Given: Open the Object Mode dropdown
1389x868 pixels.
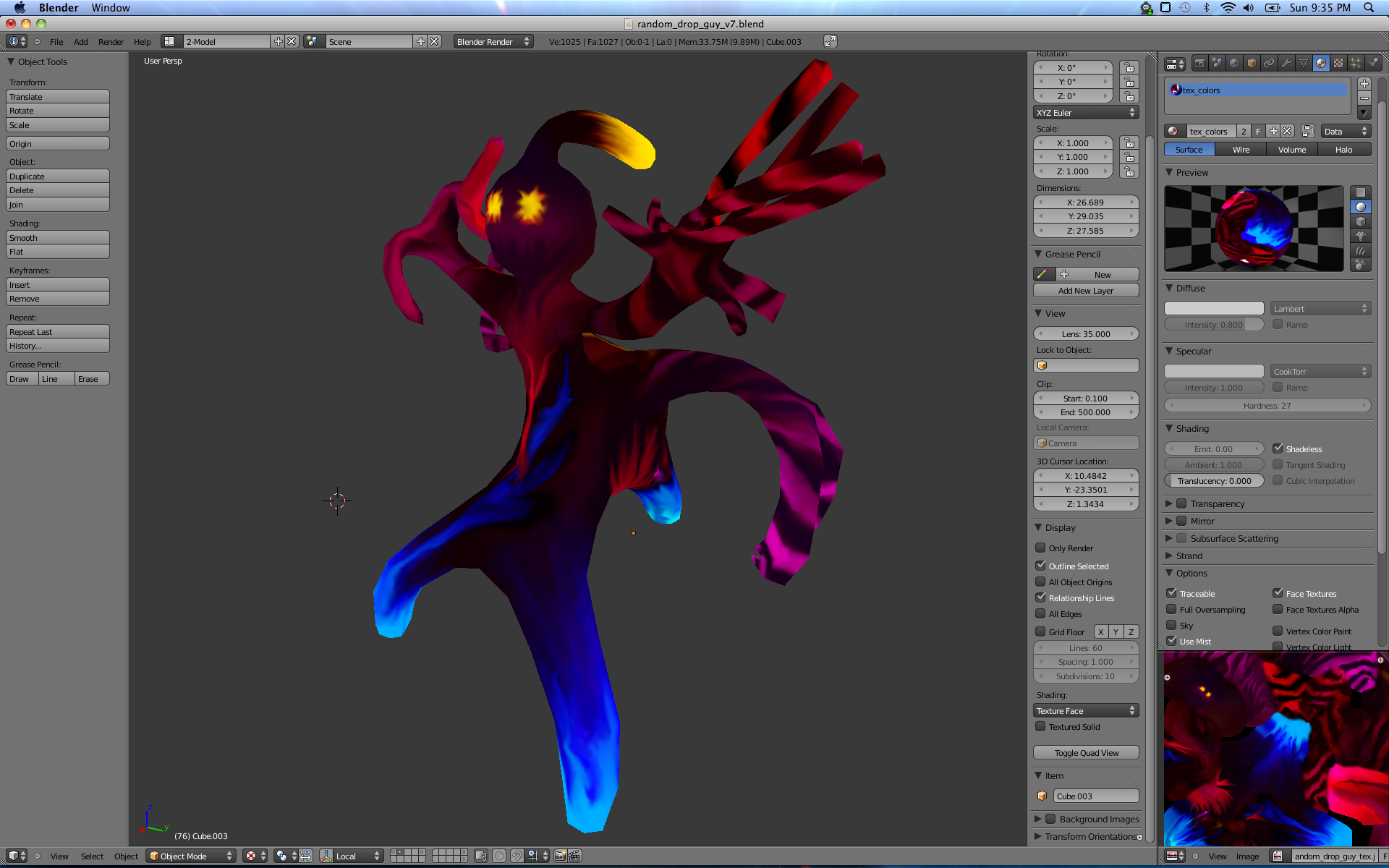Looking at the screenshot, I should point(192,856).
